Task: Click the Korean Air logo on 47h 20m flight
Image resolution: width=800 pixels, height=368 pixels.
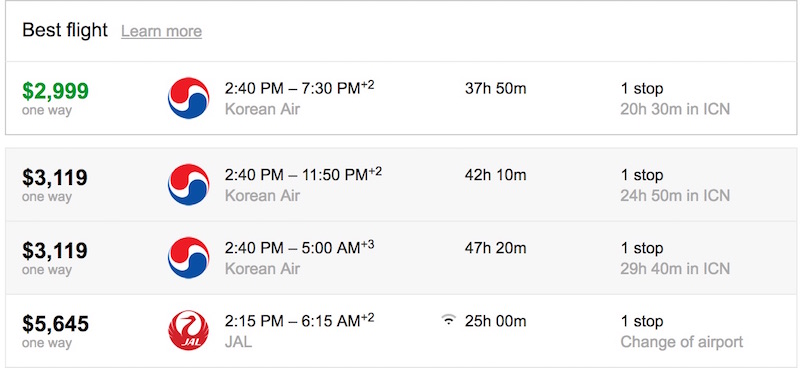Action: [188, 257]
